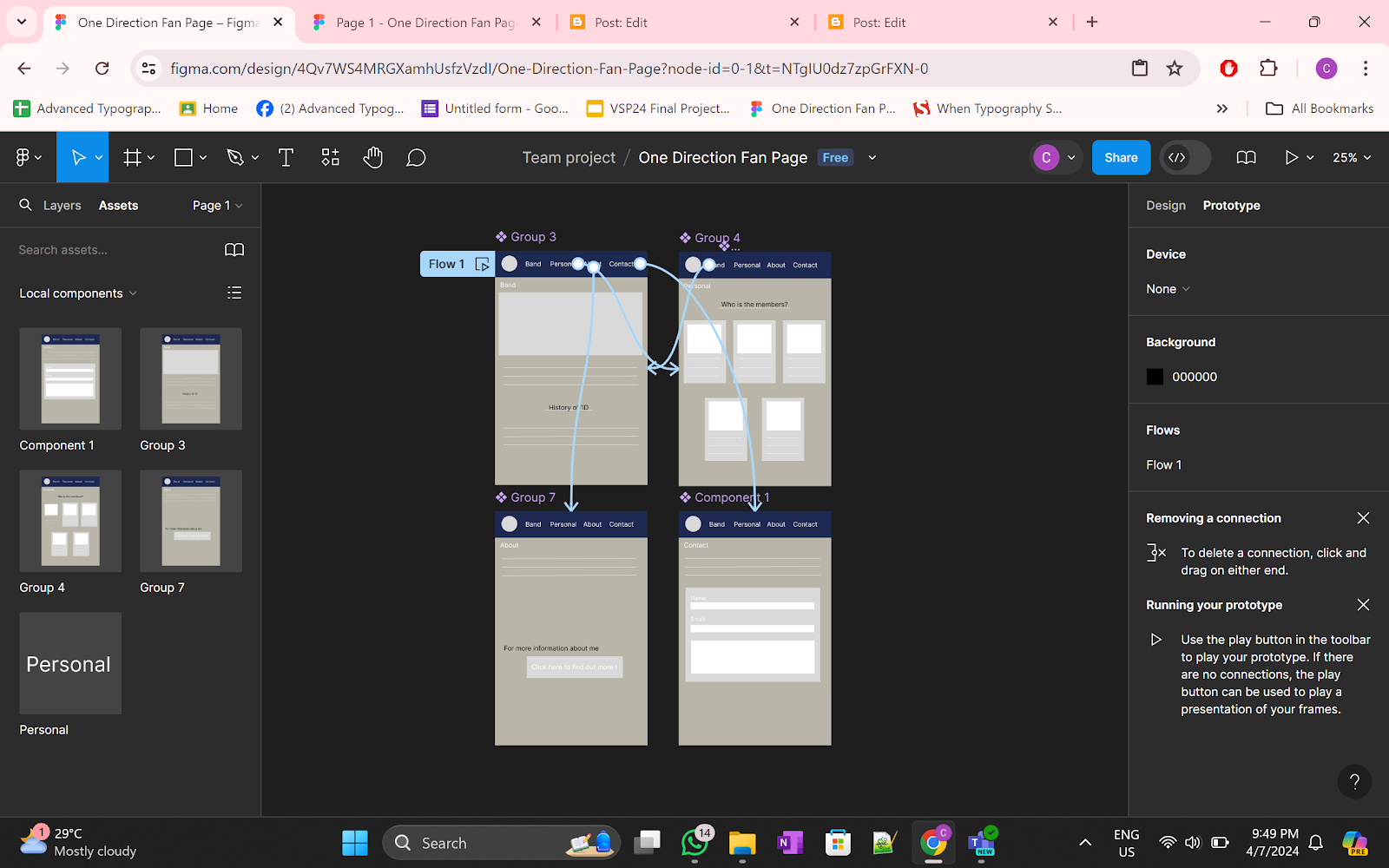The width and height of the screenshot is (1389, 868).
Task: Switch to the Assets tab
Action: click(x=118, y=205)
